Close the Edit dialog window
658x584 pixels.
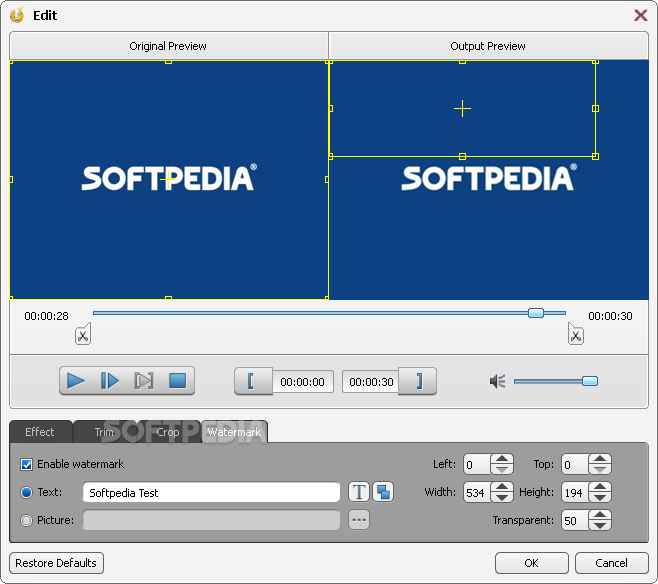point(640,16)
